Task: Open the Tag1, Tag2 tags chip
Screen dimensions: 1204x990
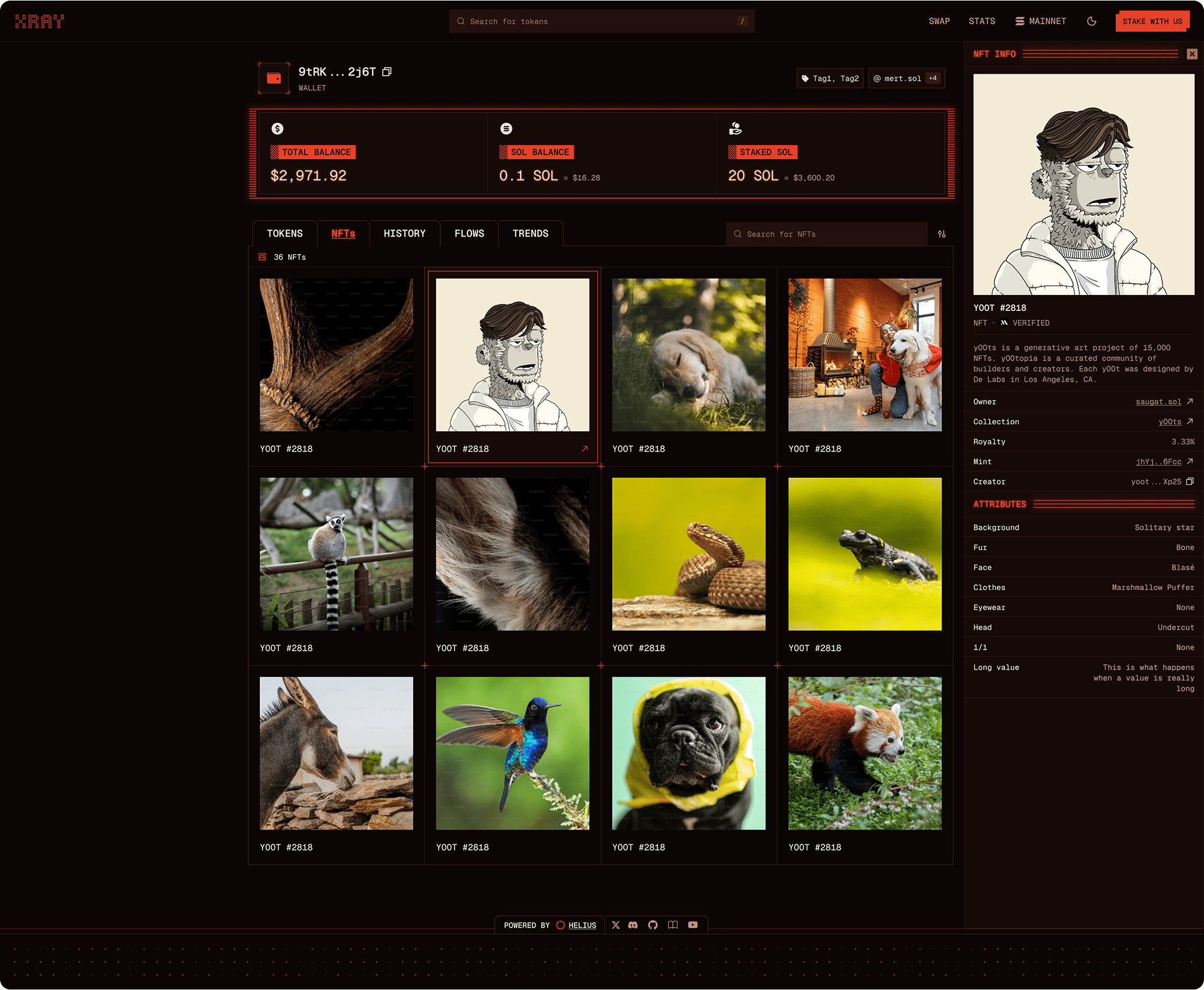Action: (830, 78)
